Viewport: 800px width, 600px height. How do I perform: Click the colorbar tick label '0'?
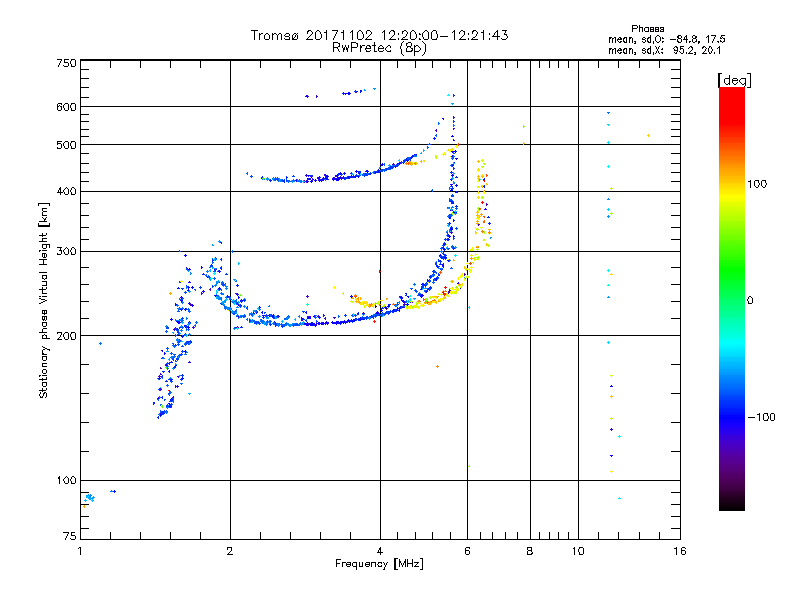click(x=750, y=301)
